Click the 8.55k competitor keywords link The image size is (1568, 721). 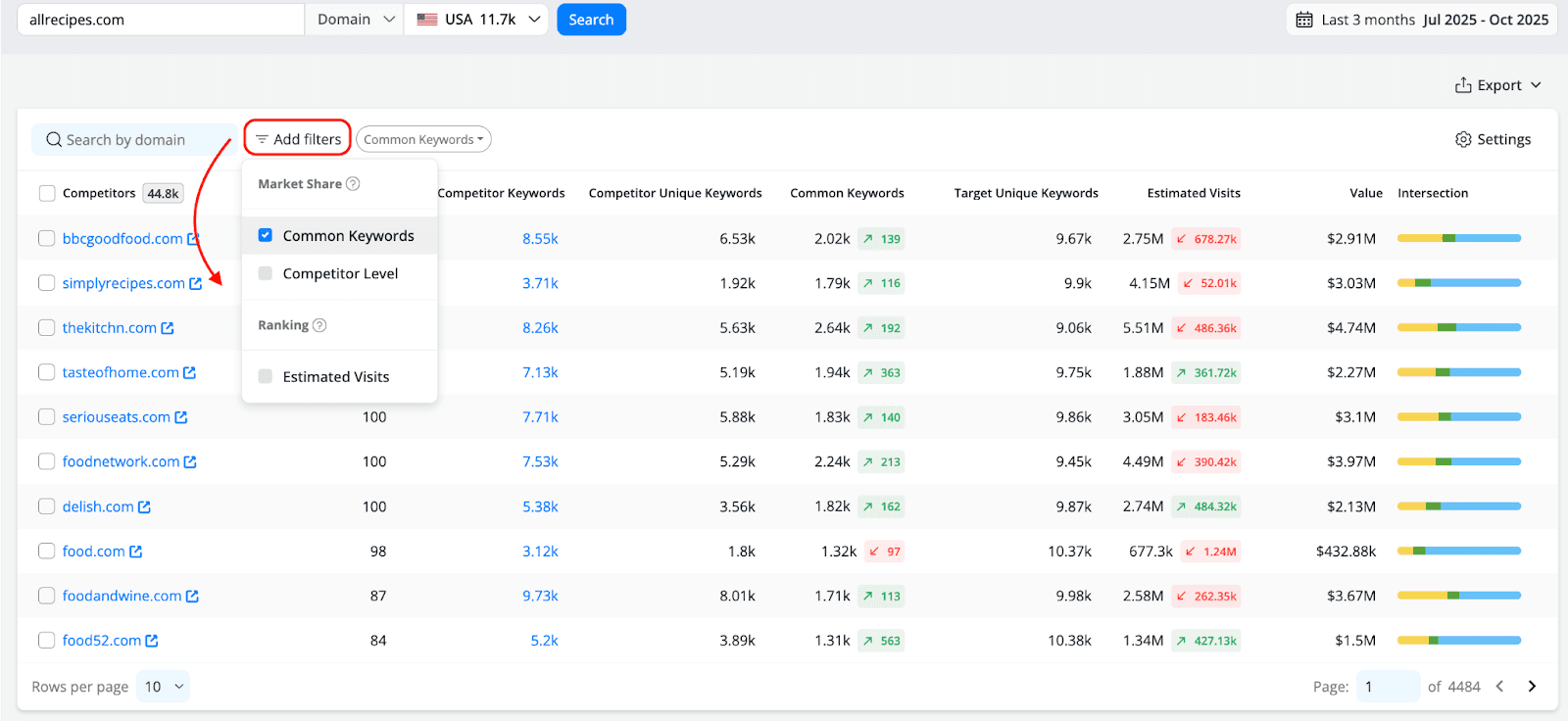point(540,239)
